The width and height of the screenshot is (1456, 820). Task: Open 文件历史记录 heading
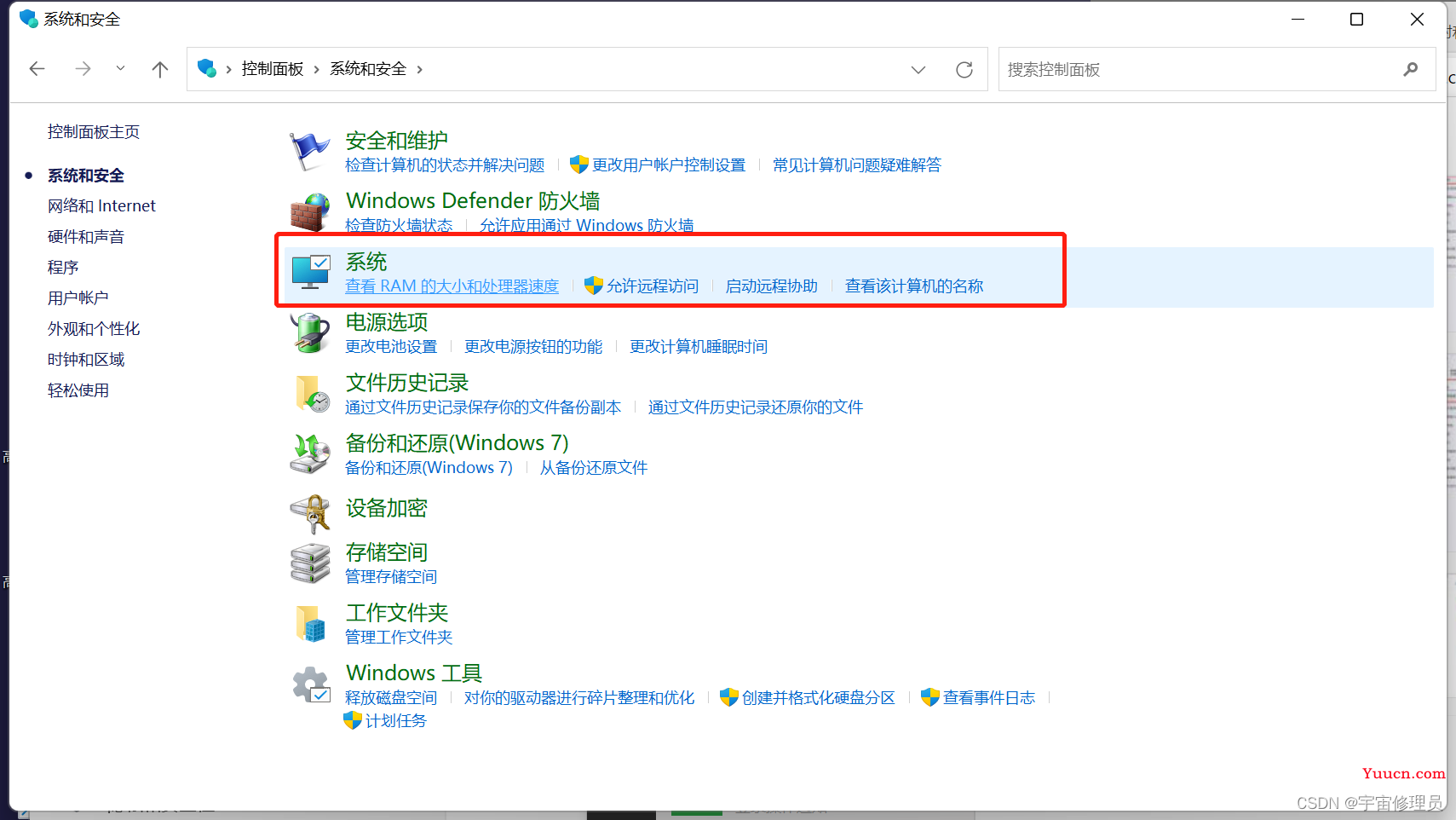[x=406, y=382]
